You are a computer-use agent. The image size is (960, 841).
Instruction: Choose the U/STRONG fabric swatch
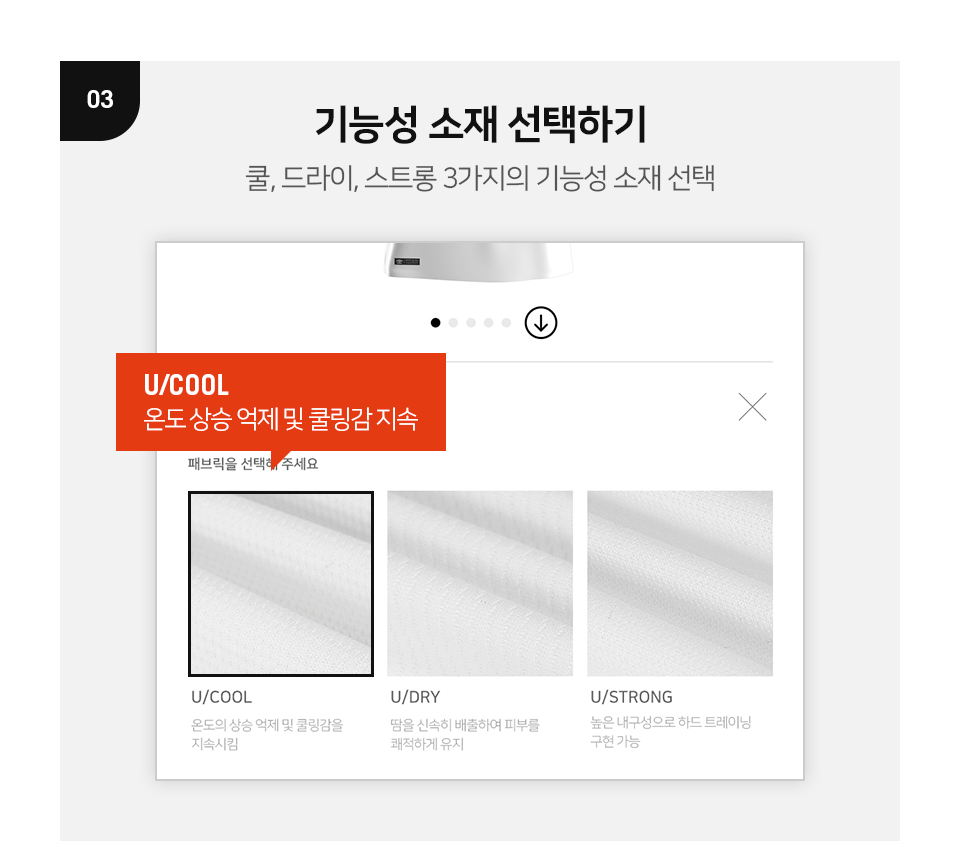680,583
